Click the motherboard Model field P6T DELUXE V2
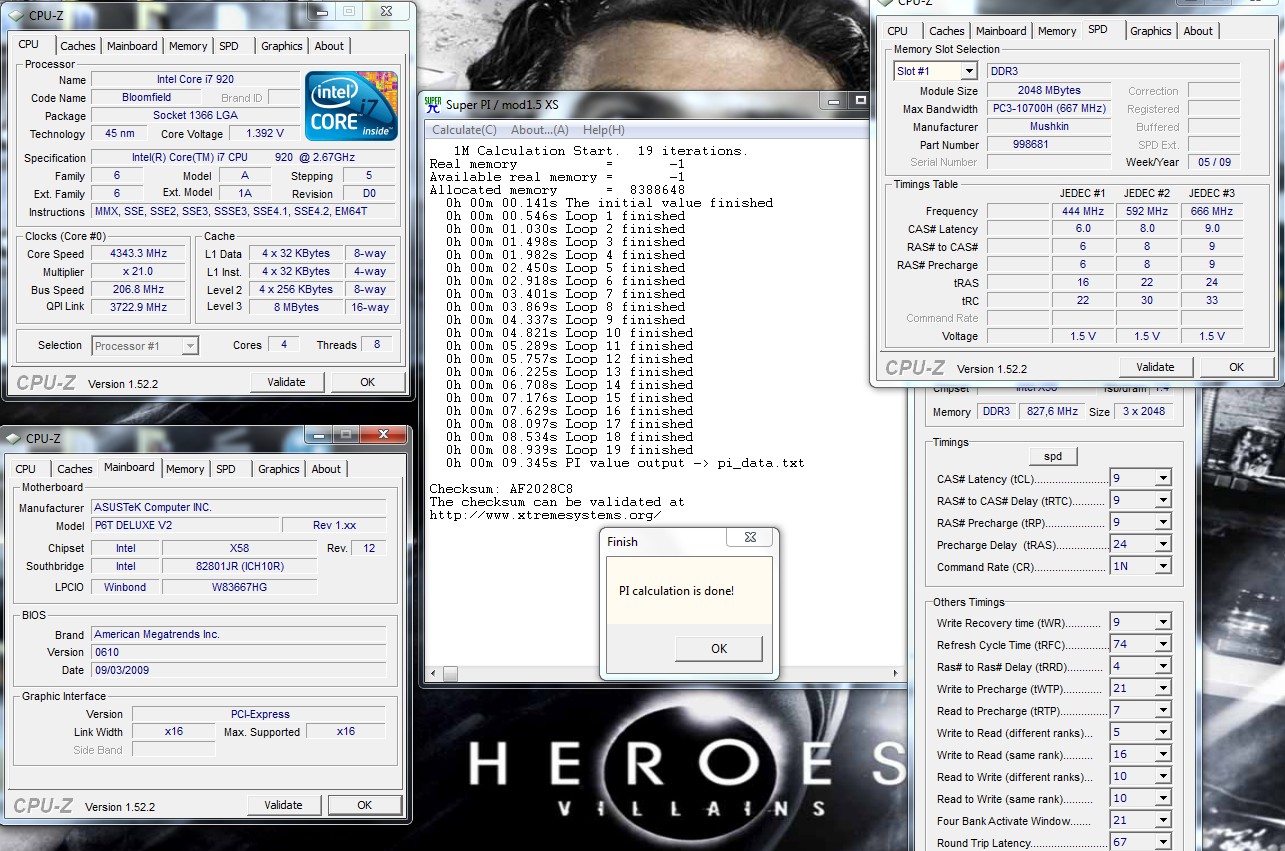The width and height of the screenshot is (1285, 851). [x=185, y=525]
